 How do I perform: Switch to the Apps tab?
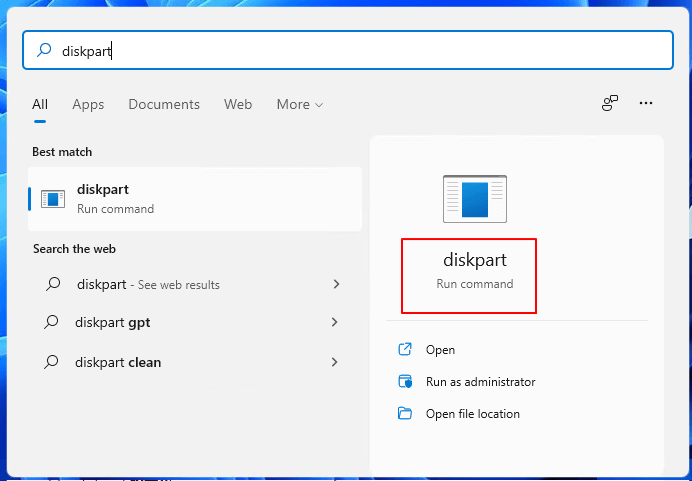[x=88, y=104]
